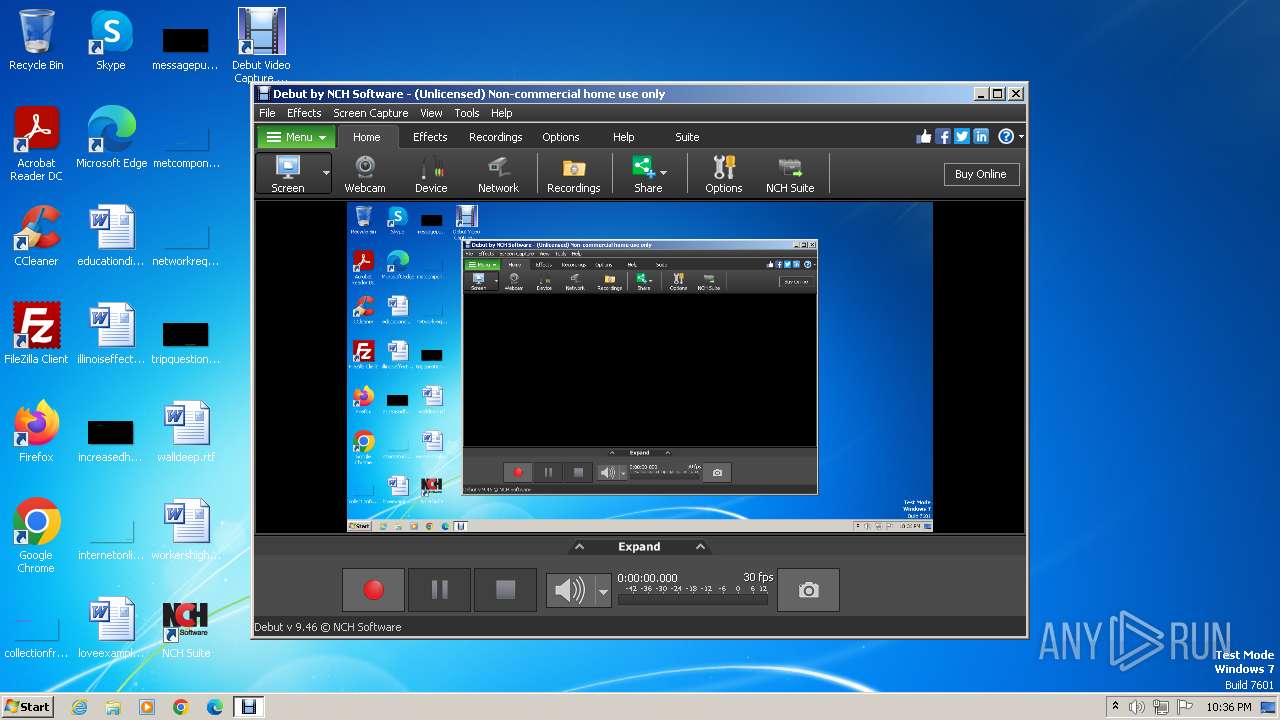Share on Twitter icon
This screenshot has height=720, width=1280.
coord(962,137)
